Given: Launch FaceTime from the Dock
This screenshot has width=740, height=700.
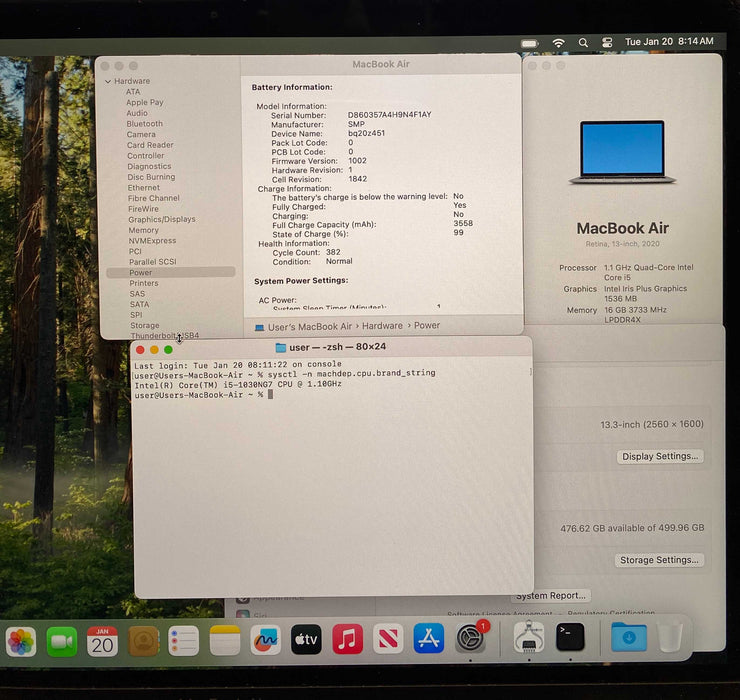Looking at the screenshot, I should [x=62, y=641].
